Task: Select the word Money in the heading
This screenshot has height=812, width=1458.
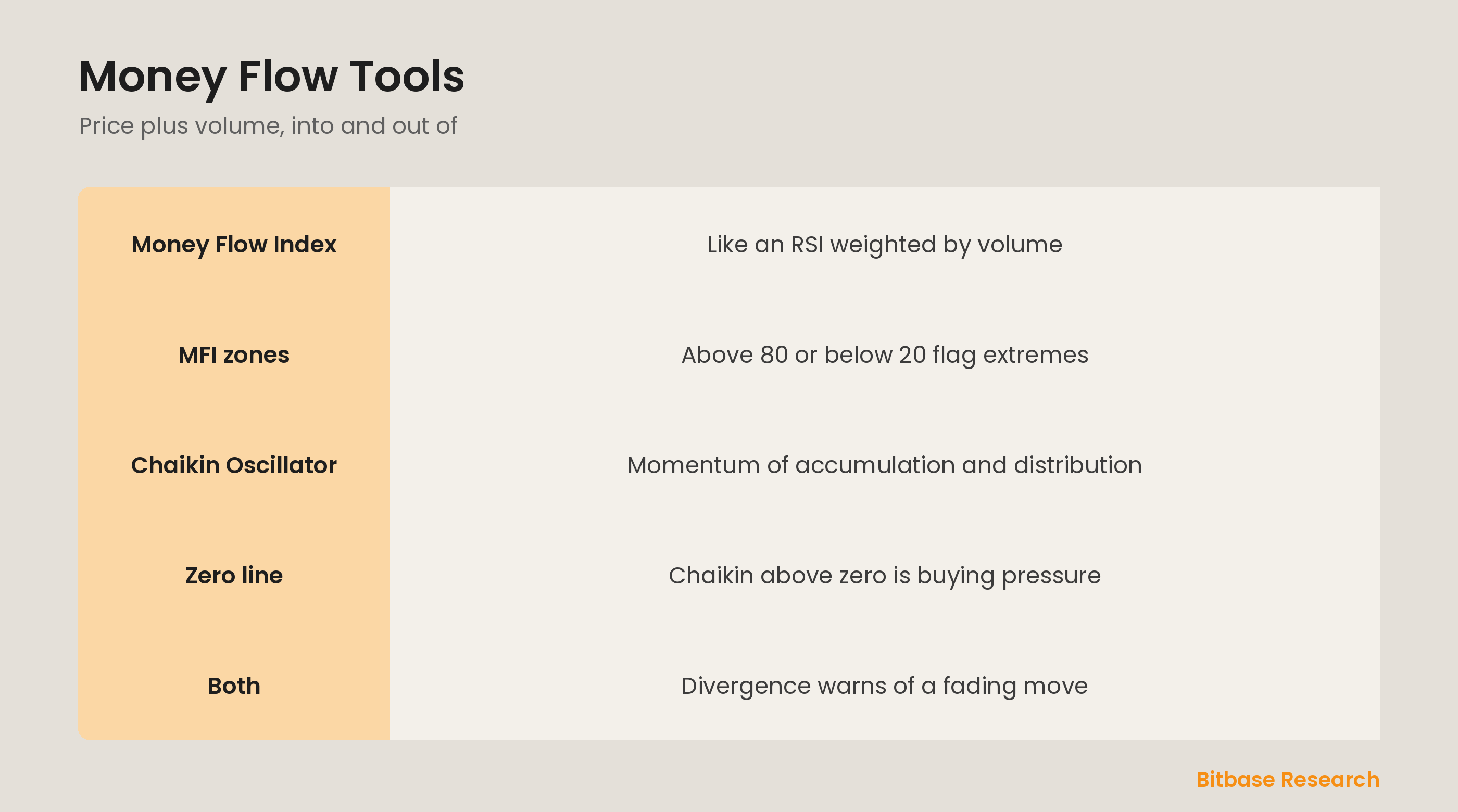Action: [153, 79]
